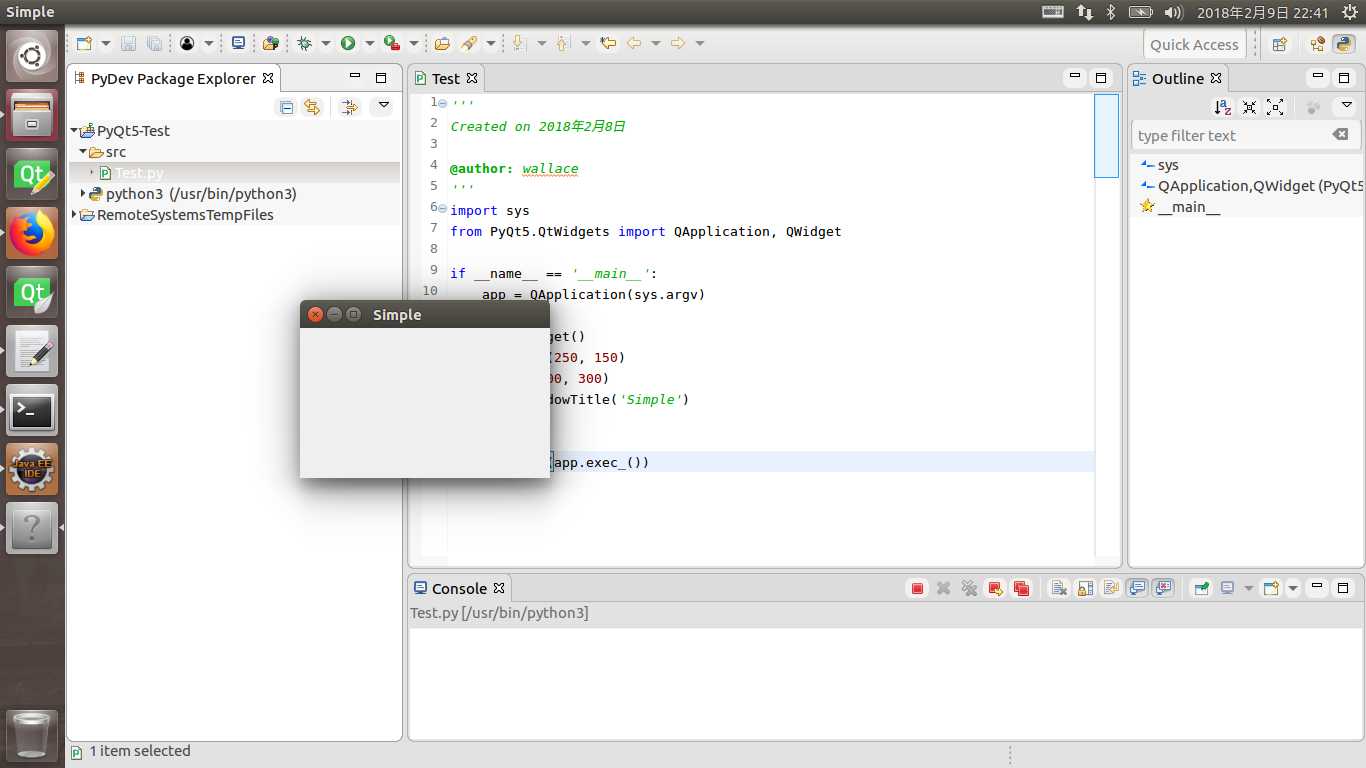Expand the python3 interpreter node
The height and width of the screenshot is (768, 1366).
(x=83, y=194)
